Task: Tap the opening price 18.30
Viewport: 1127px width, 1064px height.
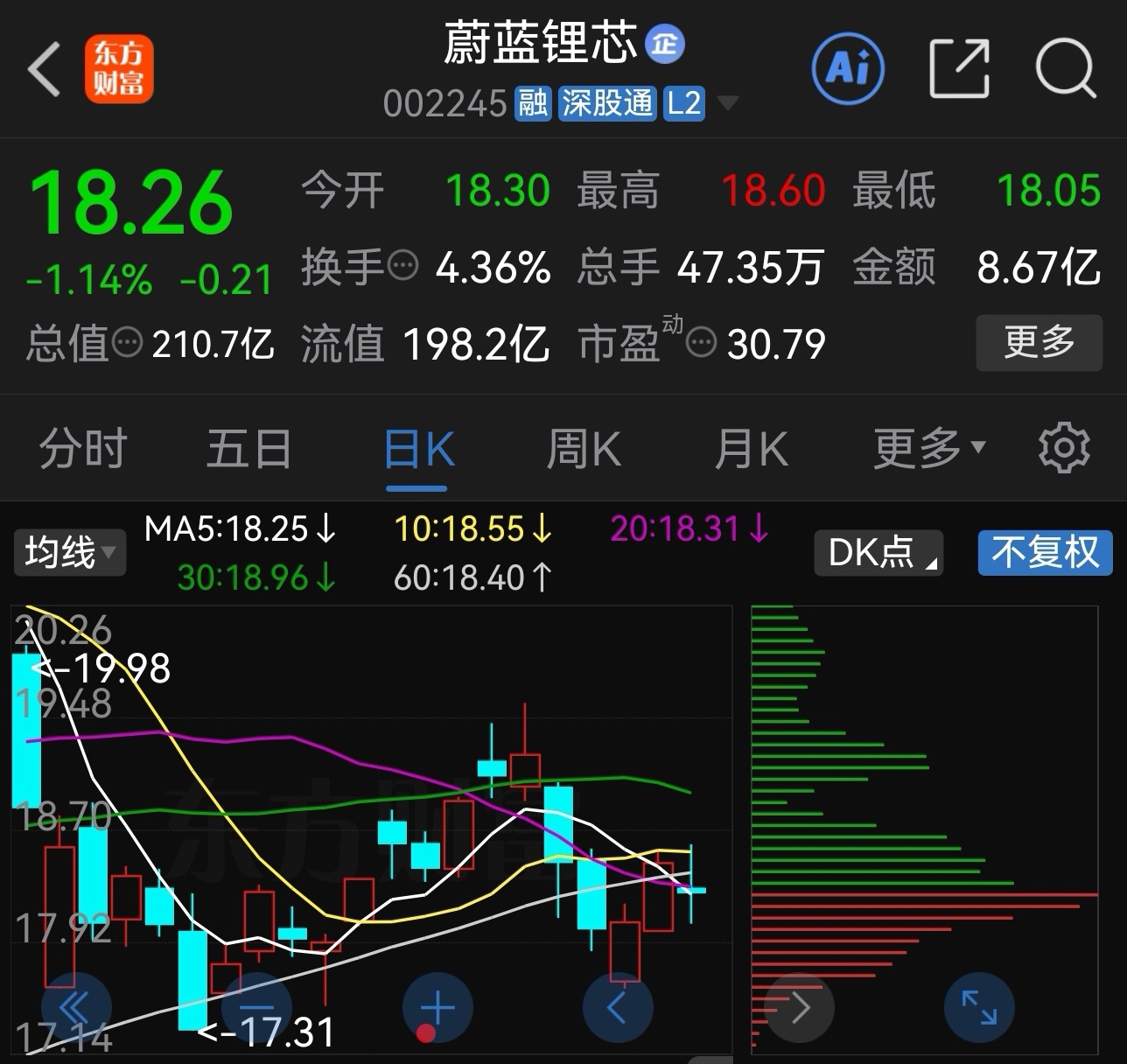Action: [498, 191]
